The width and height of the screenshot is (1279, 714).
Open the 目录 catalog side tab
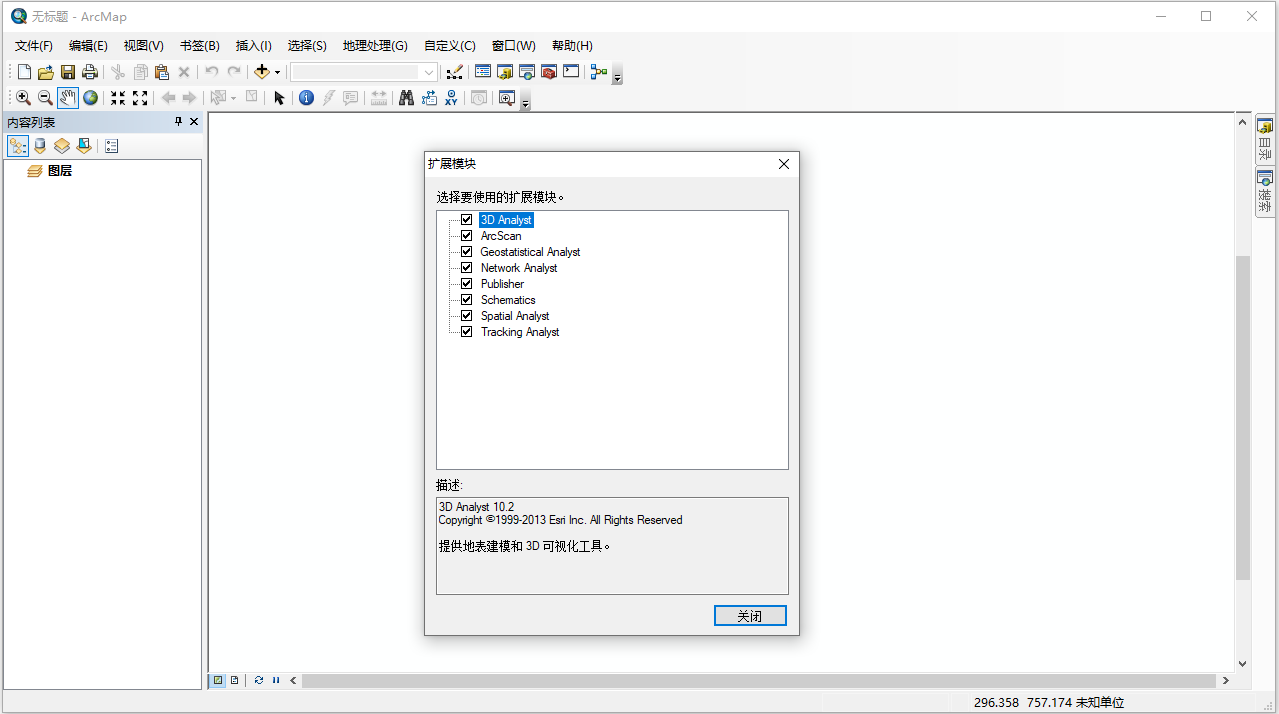point(1265,140)
